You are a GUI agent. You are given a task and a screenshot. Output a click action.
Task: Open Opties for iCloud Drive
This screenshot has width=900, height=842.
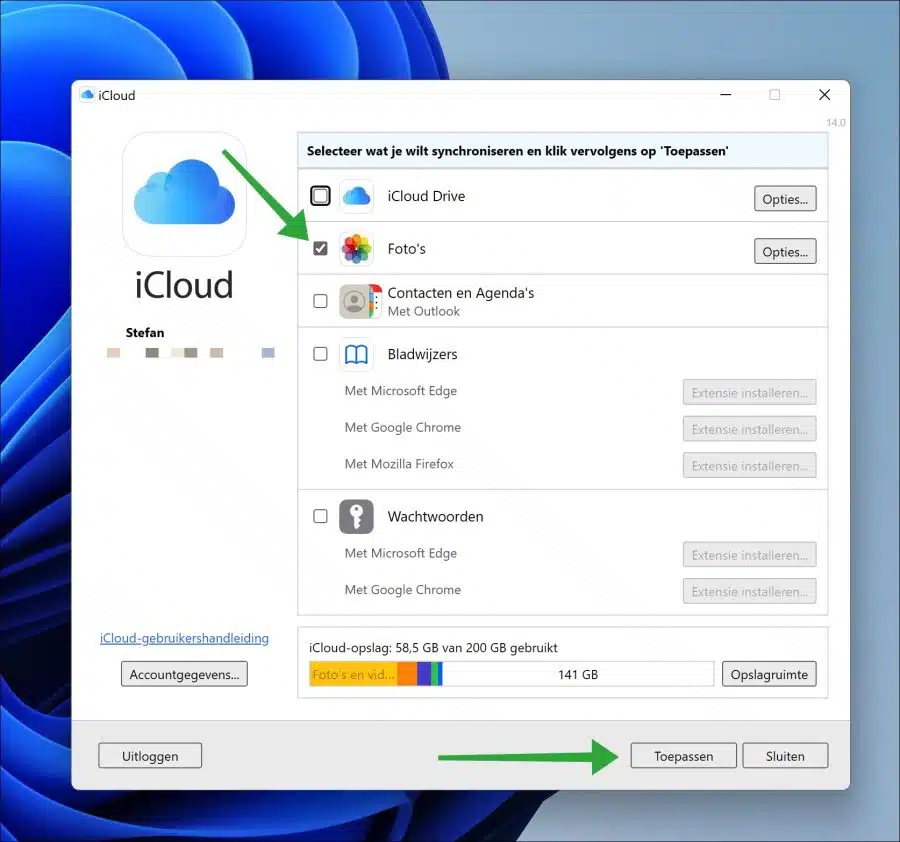(x=785, y=199)
